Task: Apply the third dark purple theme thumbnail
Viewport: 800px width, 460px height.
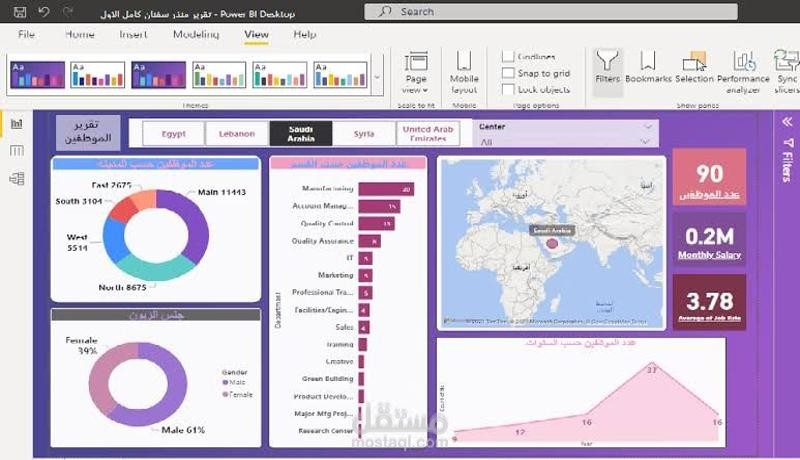Action: [x=158, y=74]
